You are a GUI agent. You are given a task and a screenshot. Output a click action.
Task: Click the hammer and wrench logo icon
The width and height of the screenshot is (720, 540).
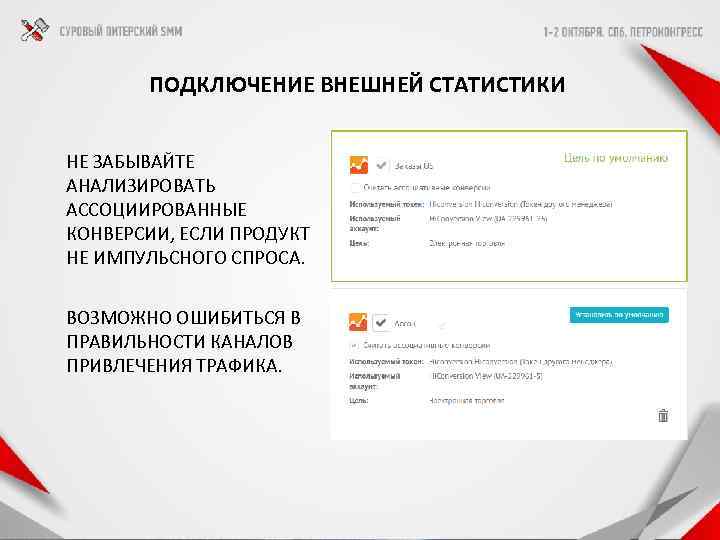pos(34,30)
